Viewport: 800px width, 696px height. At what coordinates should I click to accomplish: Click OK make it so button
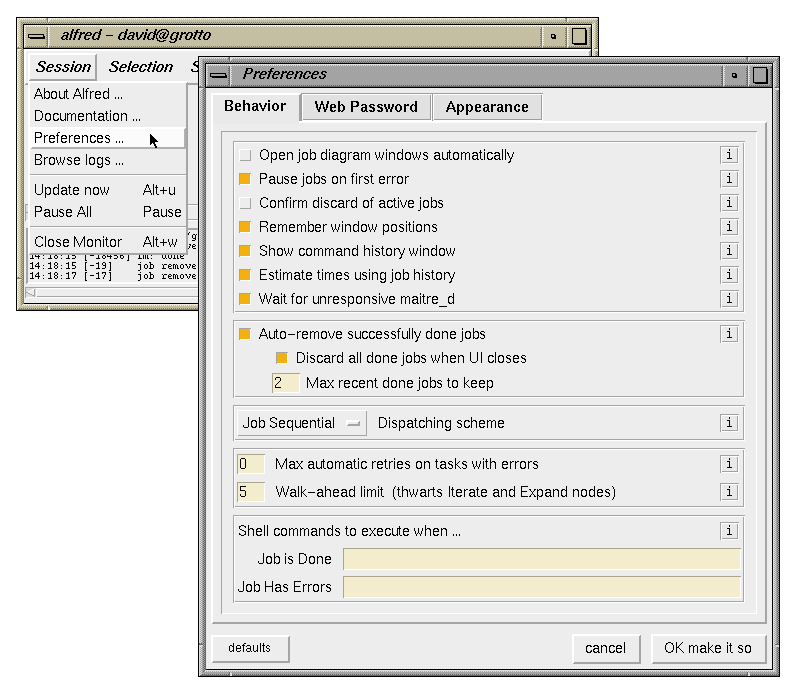point(708,648)
